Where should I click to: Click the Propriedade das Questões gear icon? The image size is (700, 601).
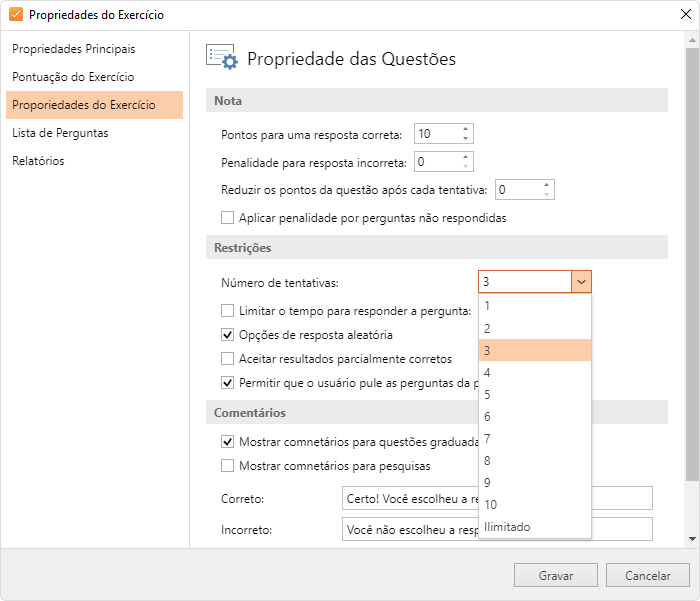coord(222,57)
